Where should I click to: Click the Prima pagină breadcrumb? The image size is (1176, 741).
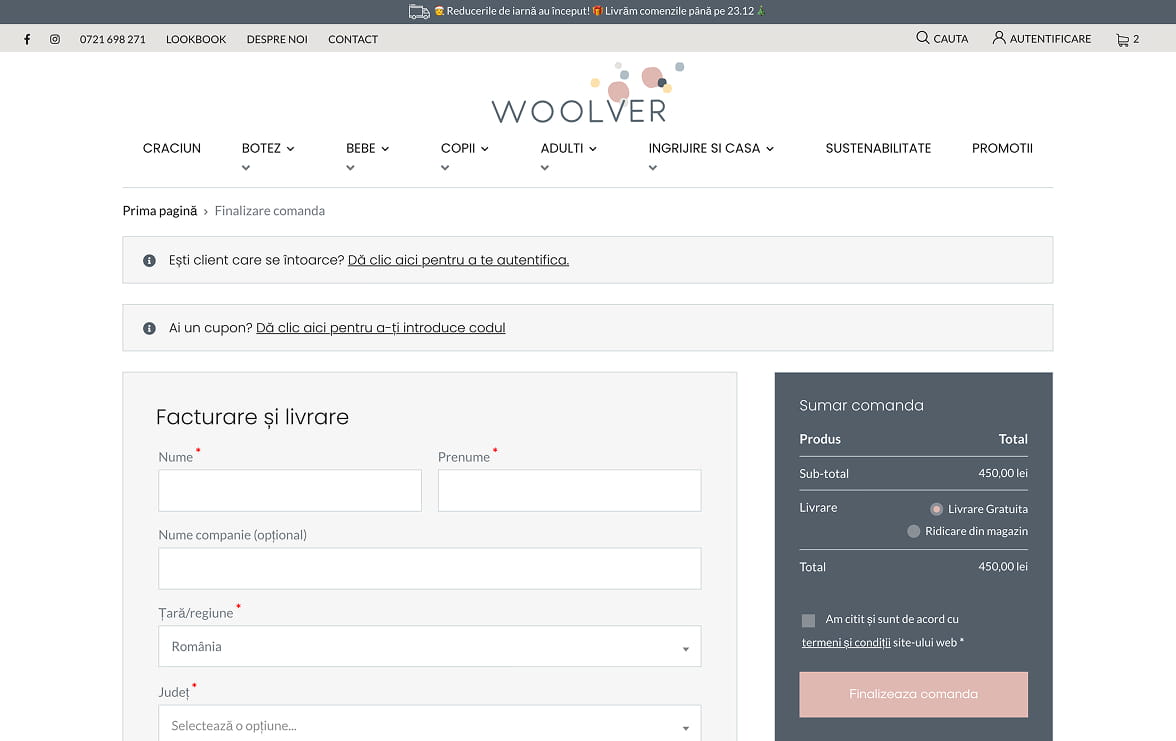point(160,211)
